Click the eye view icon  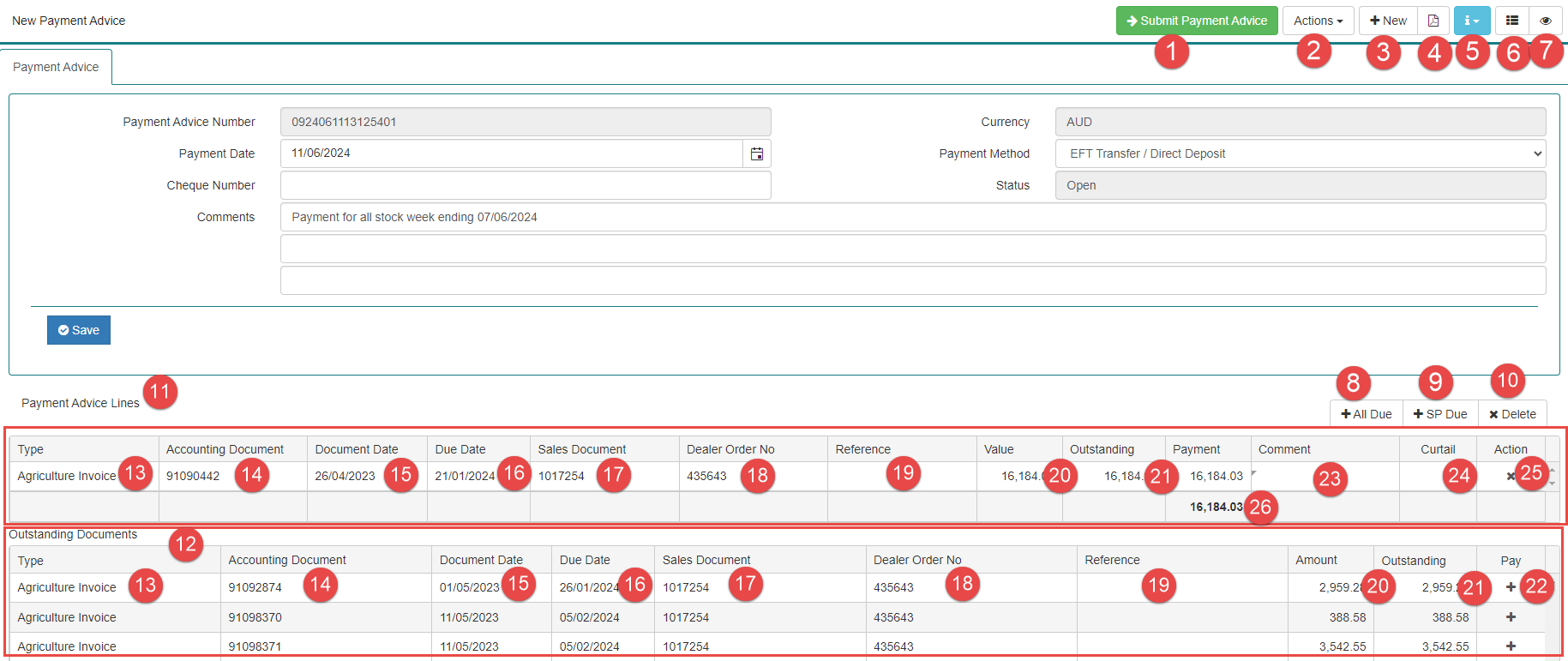point(1545,21)
